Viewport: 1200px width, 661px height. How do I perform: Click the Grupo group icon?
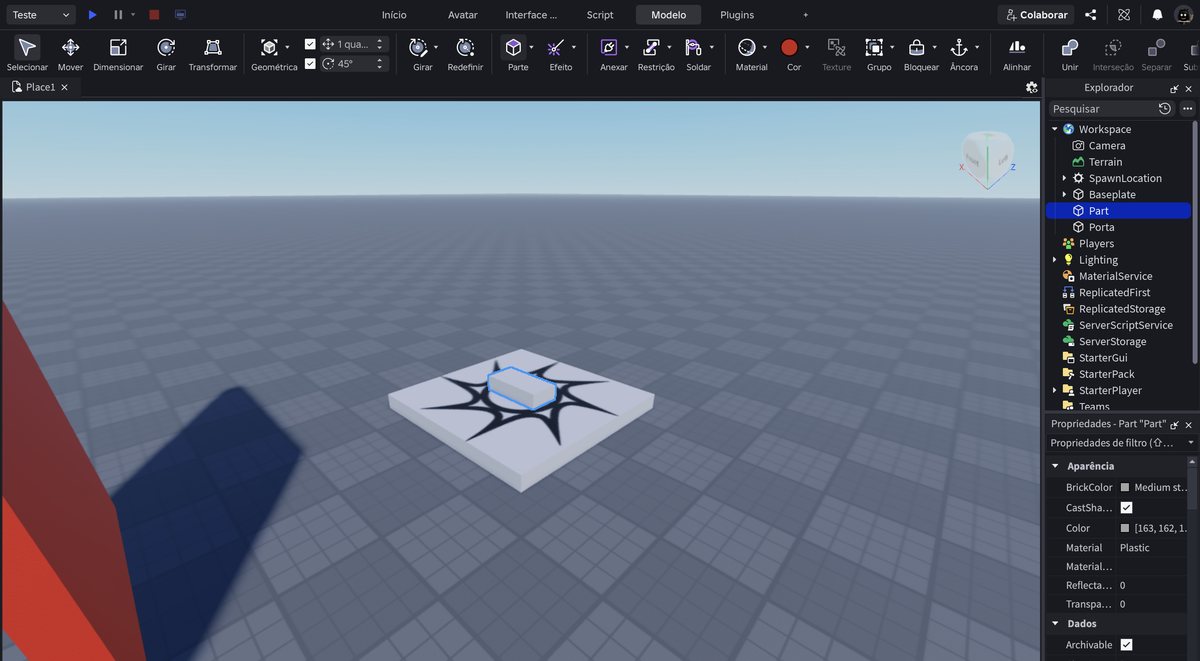pos(874,47)
